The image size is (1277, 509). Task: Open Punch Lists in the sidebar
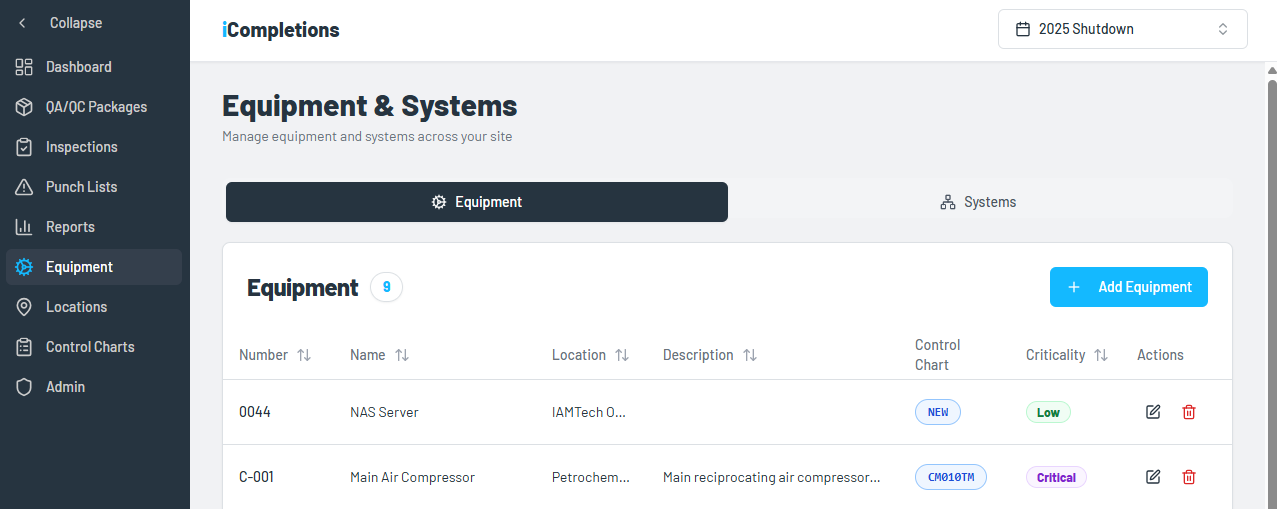coord(81,187)
